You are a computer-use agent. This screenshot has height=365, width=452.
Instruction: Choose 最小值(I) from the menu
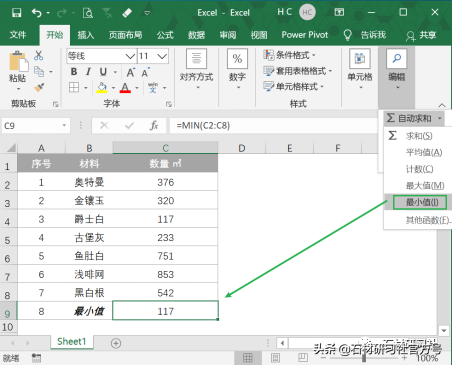coord(418,202)
